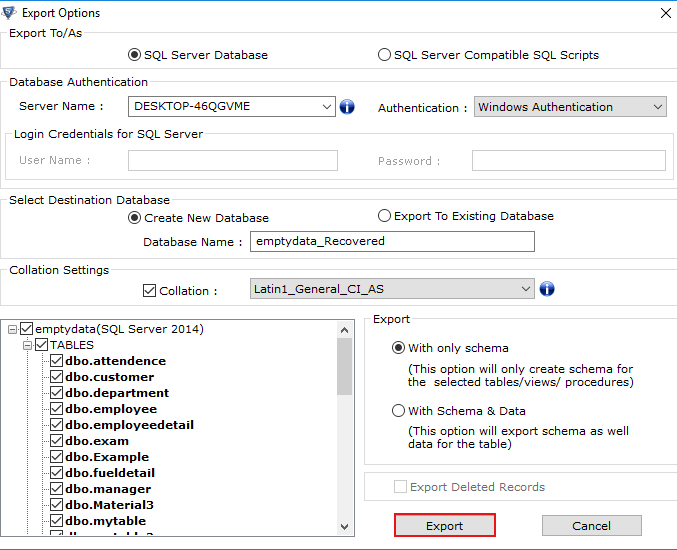Select the dbo.exam tree row label
This screenshot has height=550, width=677.
click(x=97, y=440)
